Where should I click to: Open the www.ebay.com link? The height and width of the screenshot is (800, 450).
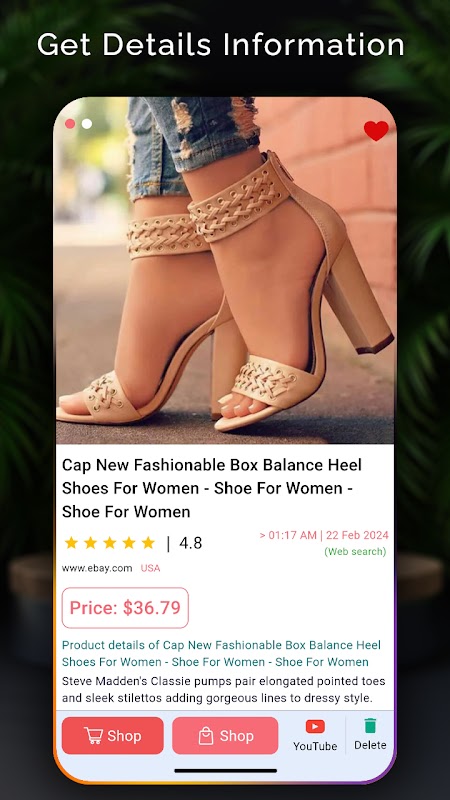[97, 568]
